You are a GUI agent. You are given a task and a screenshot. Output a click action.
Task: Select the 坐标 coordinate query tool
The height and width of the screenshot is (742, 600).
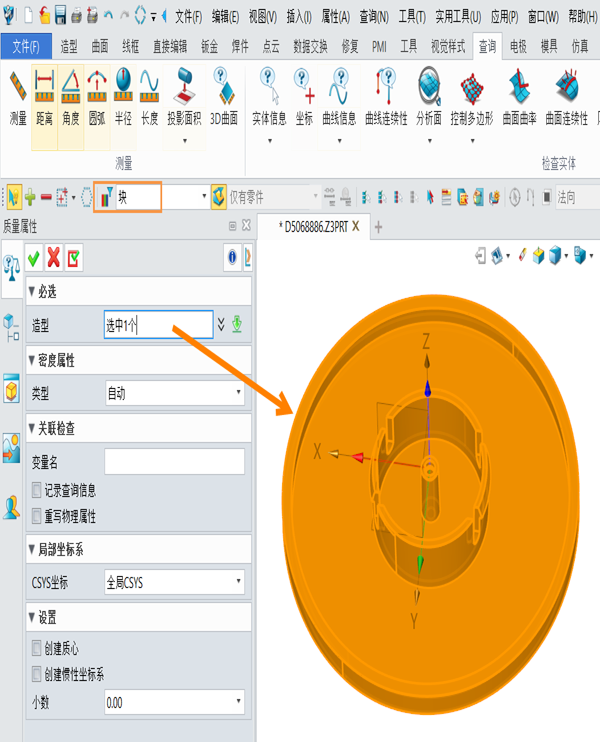coord(304,98)
